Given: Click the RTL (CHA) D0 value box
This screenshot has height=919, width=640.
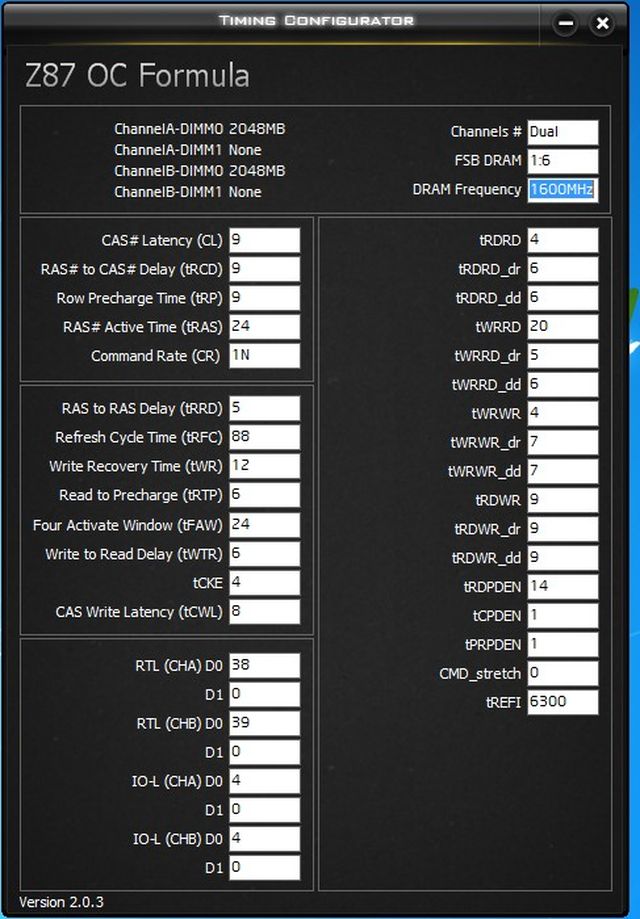Looking at the screenshot, I should click(264, 665).
